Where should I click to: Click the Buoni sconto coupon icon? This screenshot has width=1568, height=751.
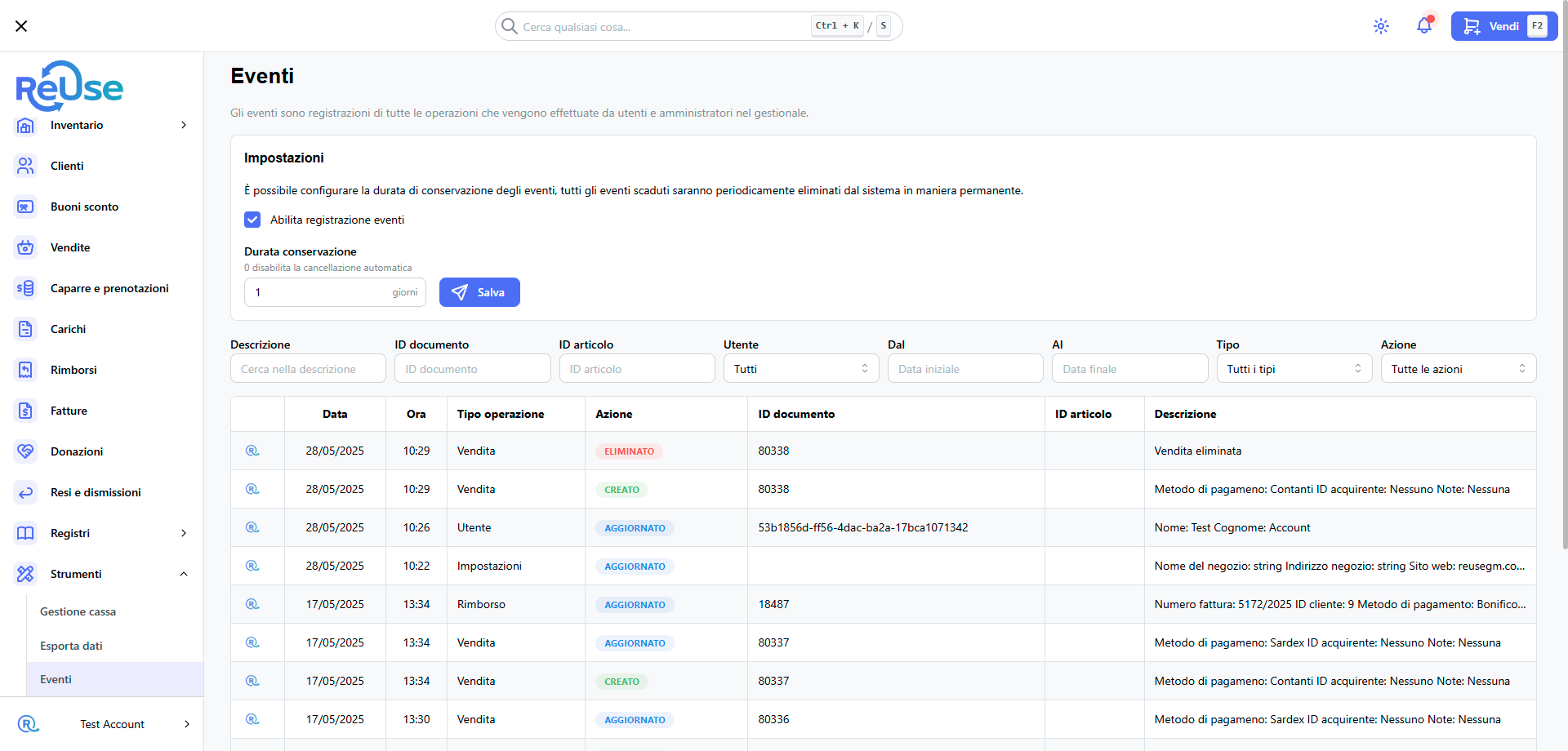coord(26,207)
